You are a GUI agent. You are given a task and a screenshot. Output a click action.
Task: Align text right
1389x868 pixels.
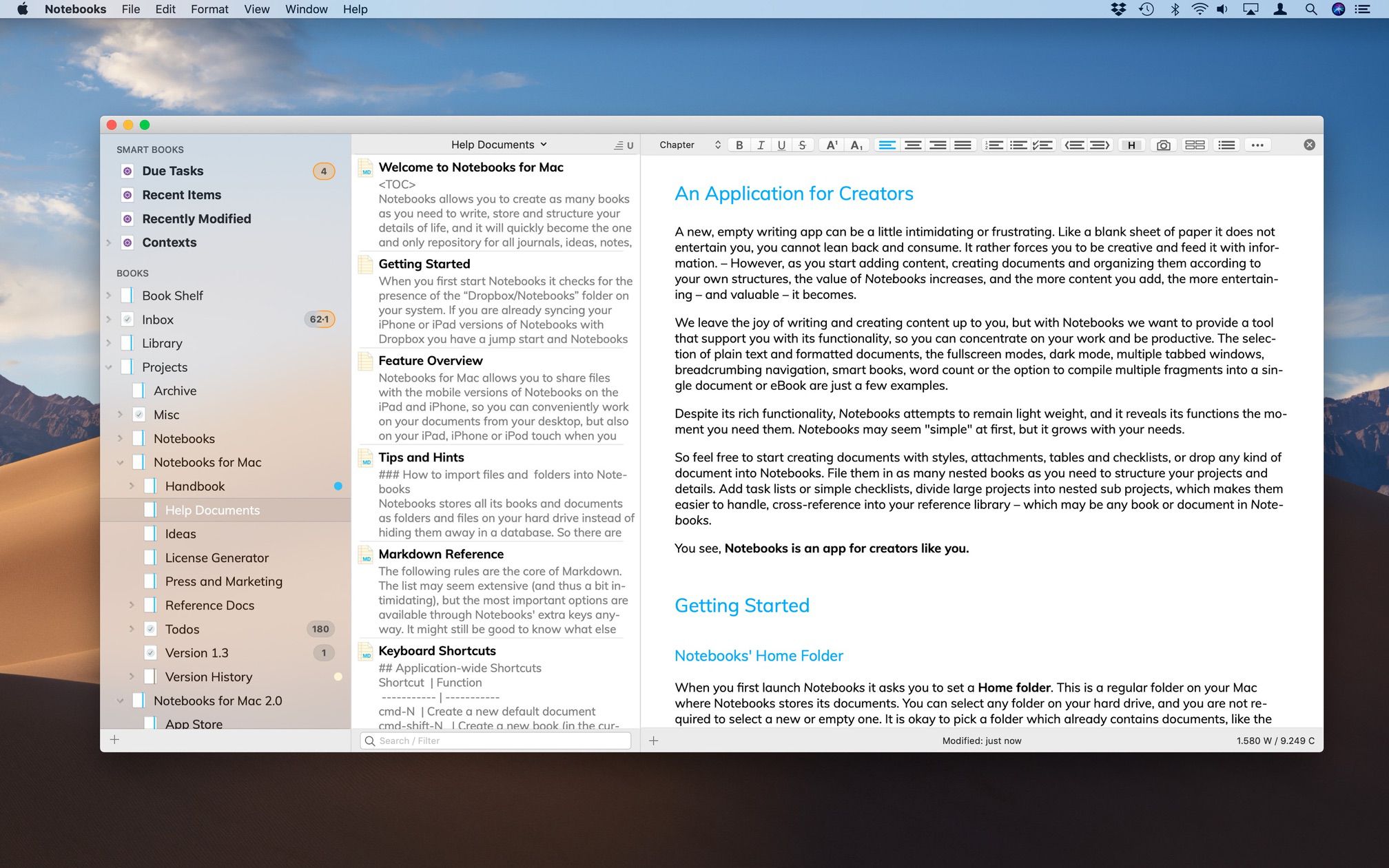[938, 145]
